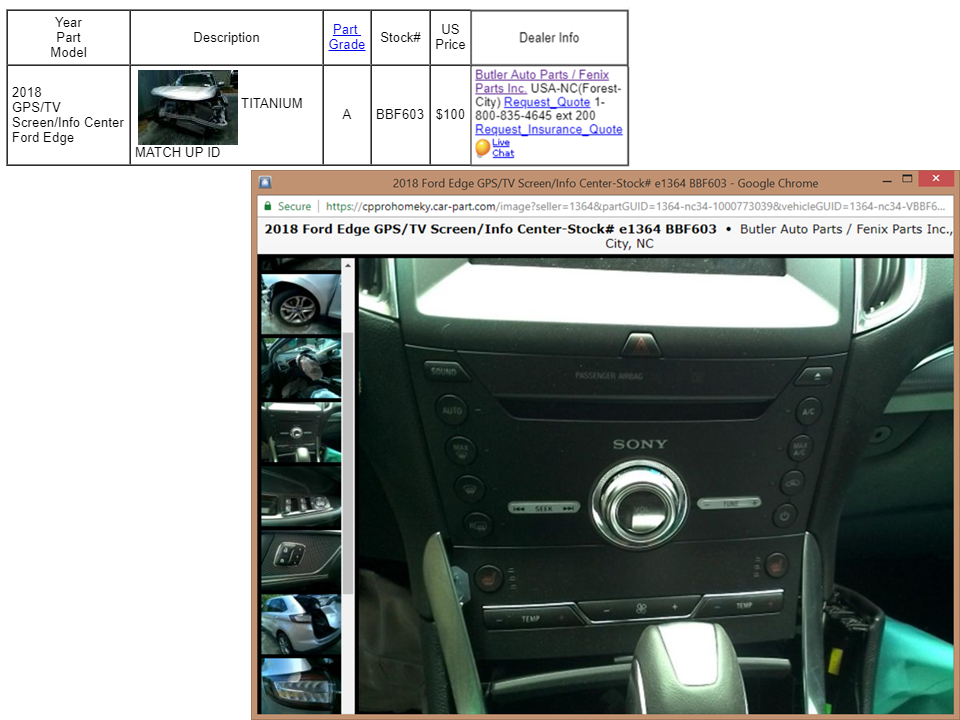Screen dimensions: 960x720
Task: Click the 2018 GPS/TV Screen/Info Center Ford Edge cell
Action: [68, 114]
